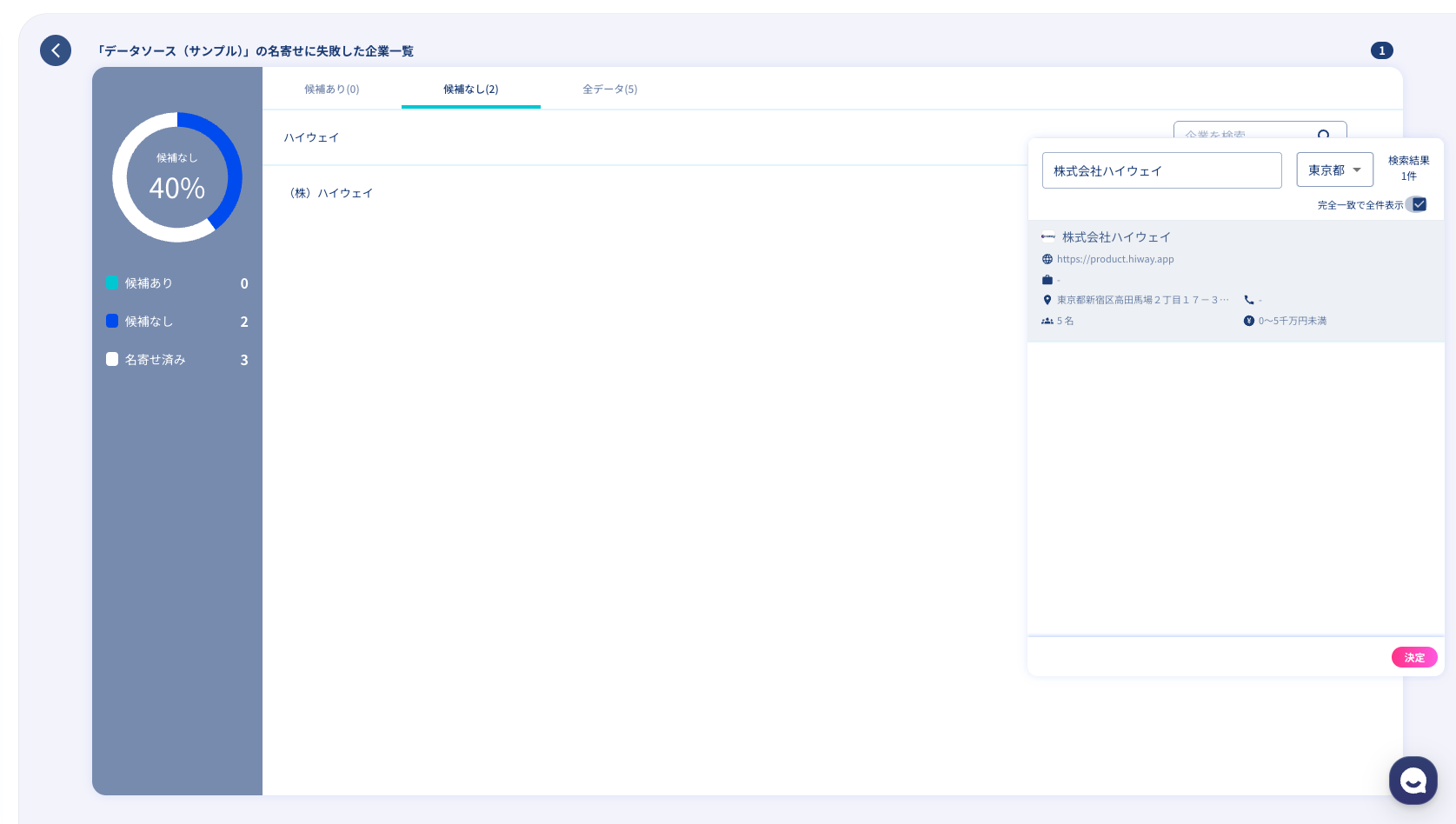Open the 東京都 prefecture dropdown
The width and height of the screenshot is (1456, 824).
pos(1334,169)
